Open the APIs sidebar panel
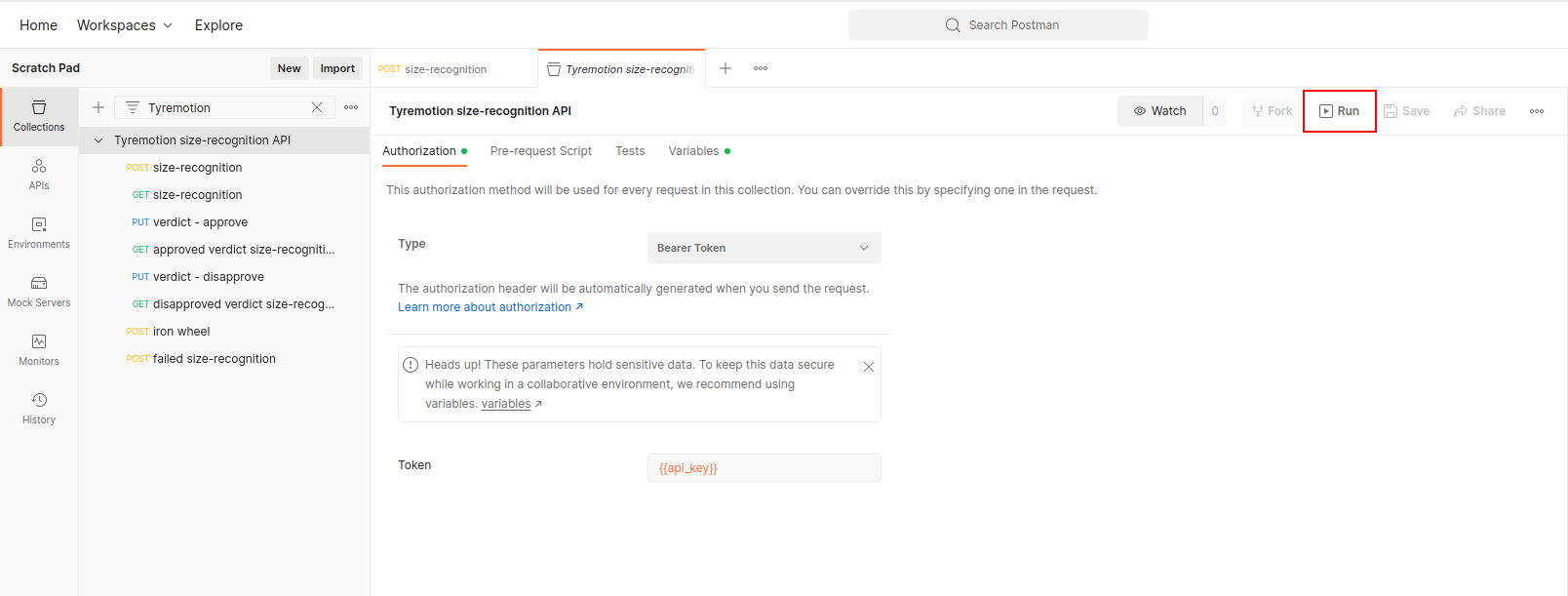The width and height of the screenshot is (1568, 596). click(39, 175)
